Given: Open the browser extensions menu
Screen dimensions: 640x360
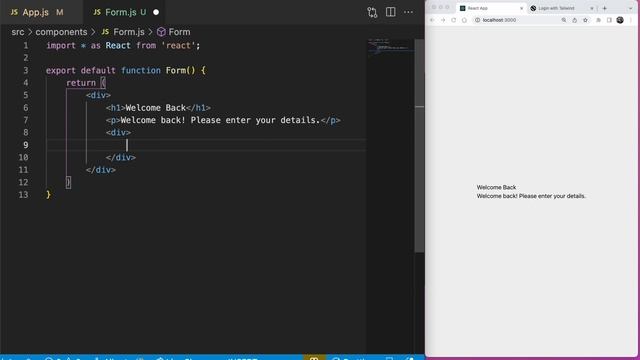Looking at the screenshot, I should [x=598, y=20].
